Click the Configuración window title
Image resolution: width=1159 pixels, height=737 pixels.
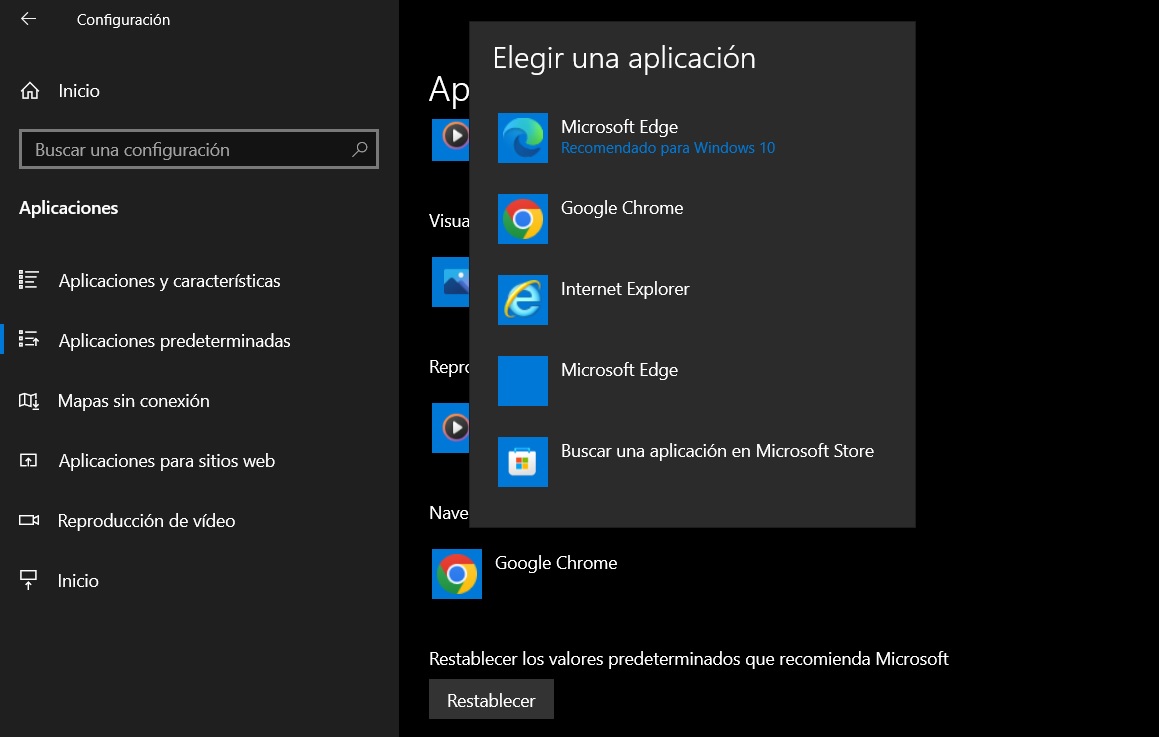pyautogui.click(x=123, y=20)
